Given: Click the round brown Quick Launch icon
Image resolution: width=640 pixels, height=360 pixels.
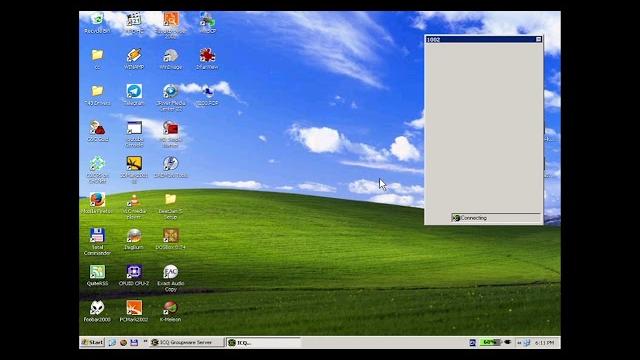Looking at the screenshot, I should pyautogui.click(x=123, y=342).
